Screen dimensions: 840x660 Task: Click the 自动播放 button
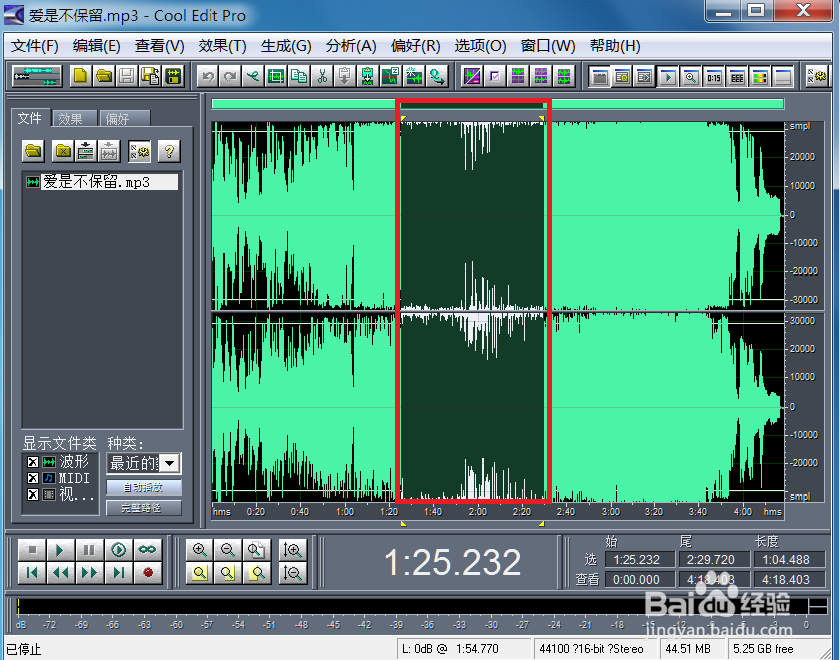(x=144, y=488)
